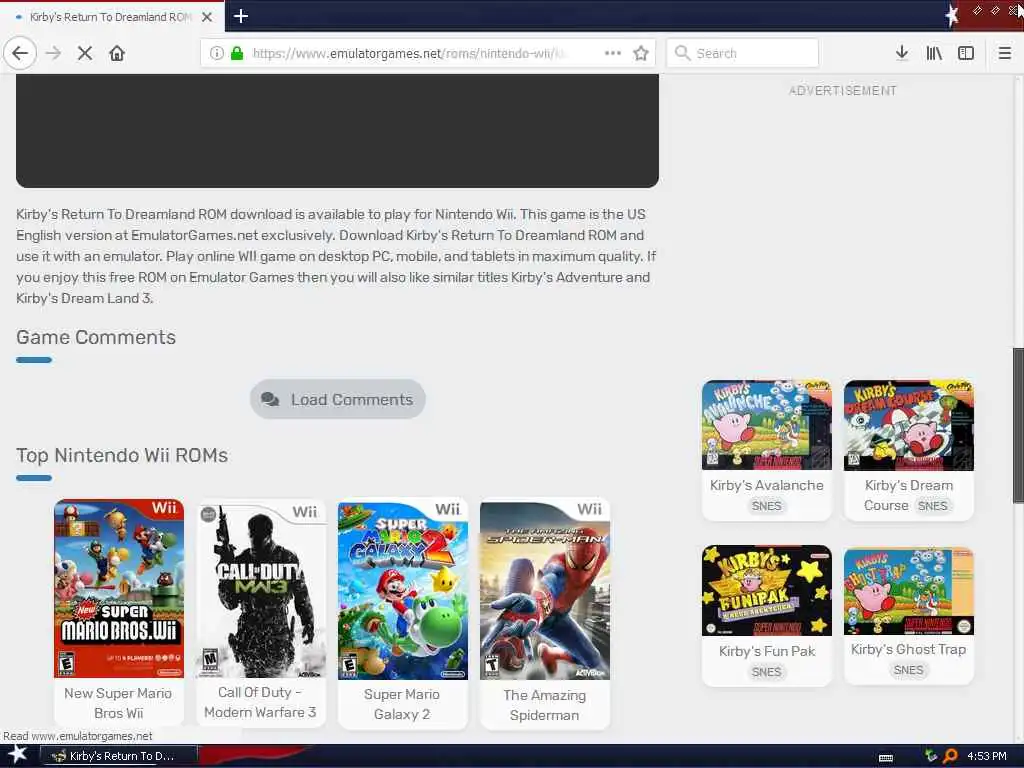Select the Kirby's Return To Dreamland tab
Screen dimensions: 1024x768
click(x=112, y=16)
